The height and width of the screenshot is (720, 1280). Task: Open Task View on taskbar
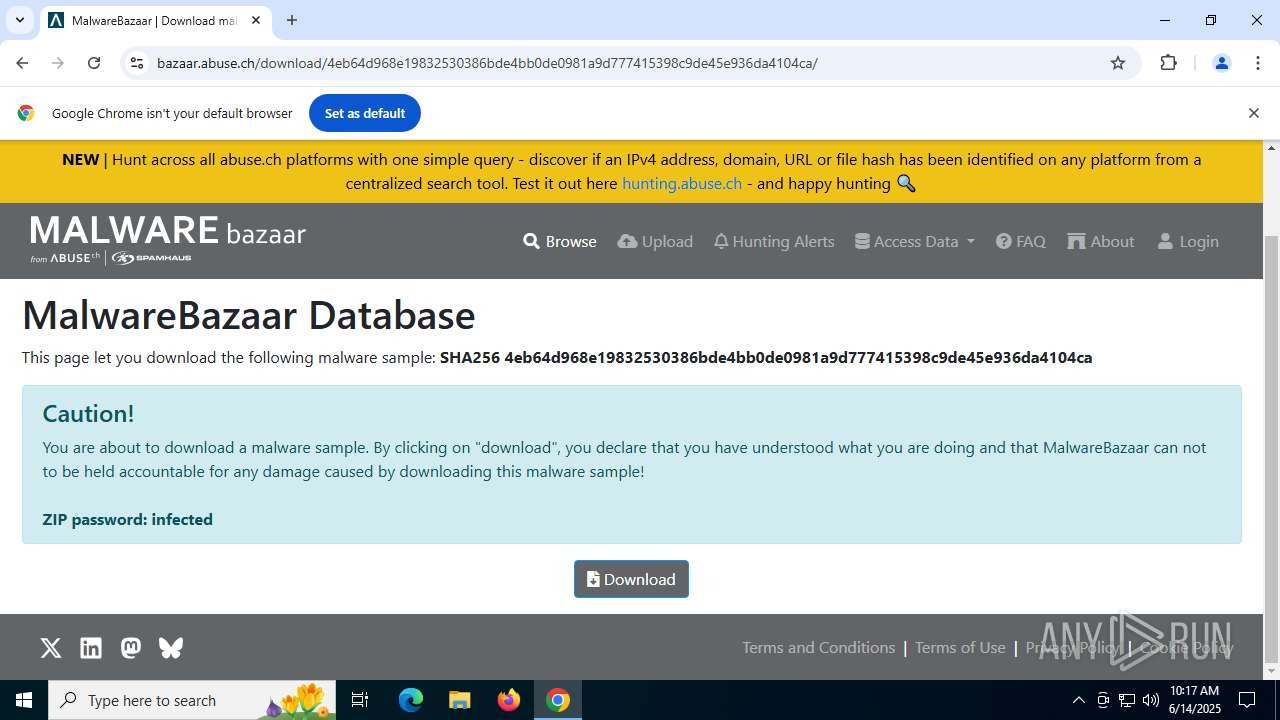[360, 700]
